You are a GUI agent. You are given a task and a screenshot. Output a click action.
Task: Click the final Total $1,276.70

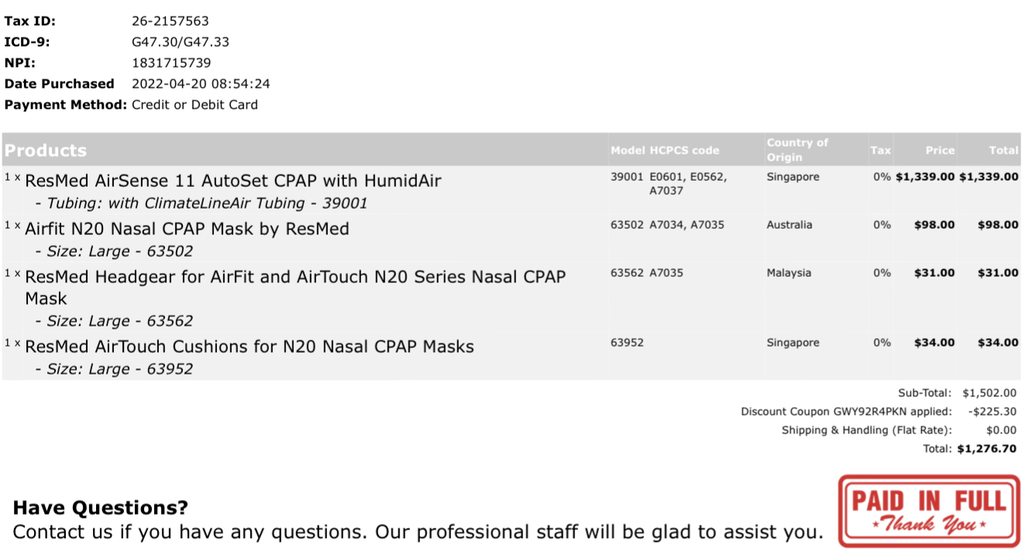986,449
